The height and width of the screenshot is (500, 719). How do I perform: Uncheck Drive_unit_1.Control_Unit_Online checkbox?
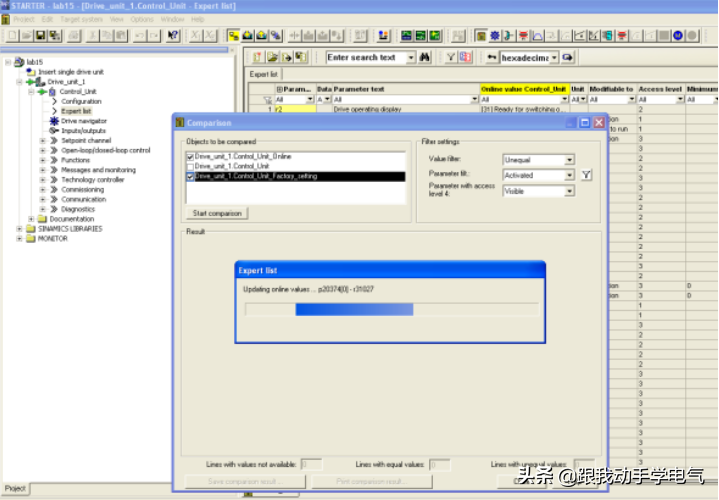point(191,158)
